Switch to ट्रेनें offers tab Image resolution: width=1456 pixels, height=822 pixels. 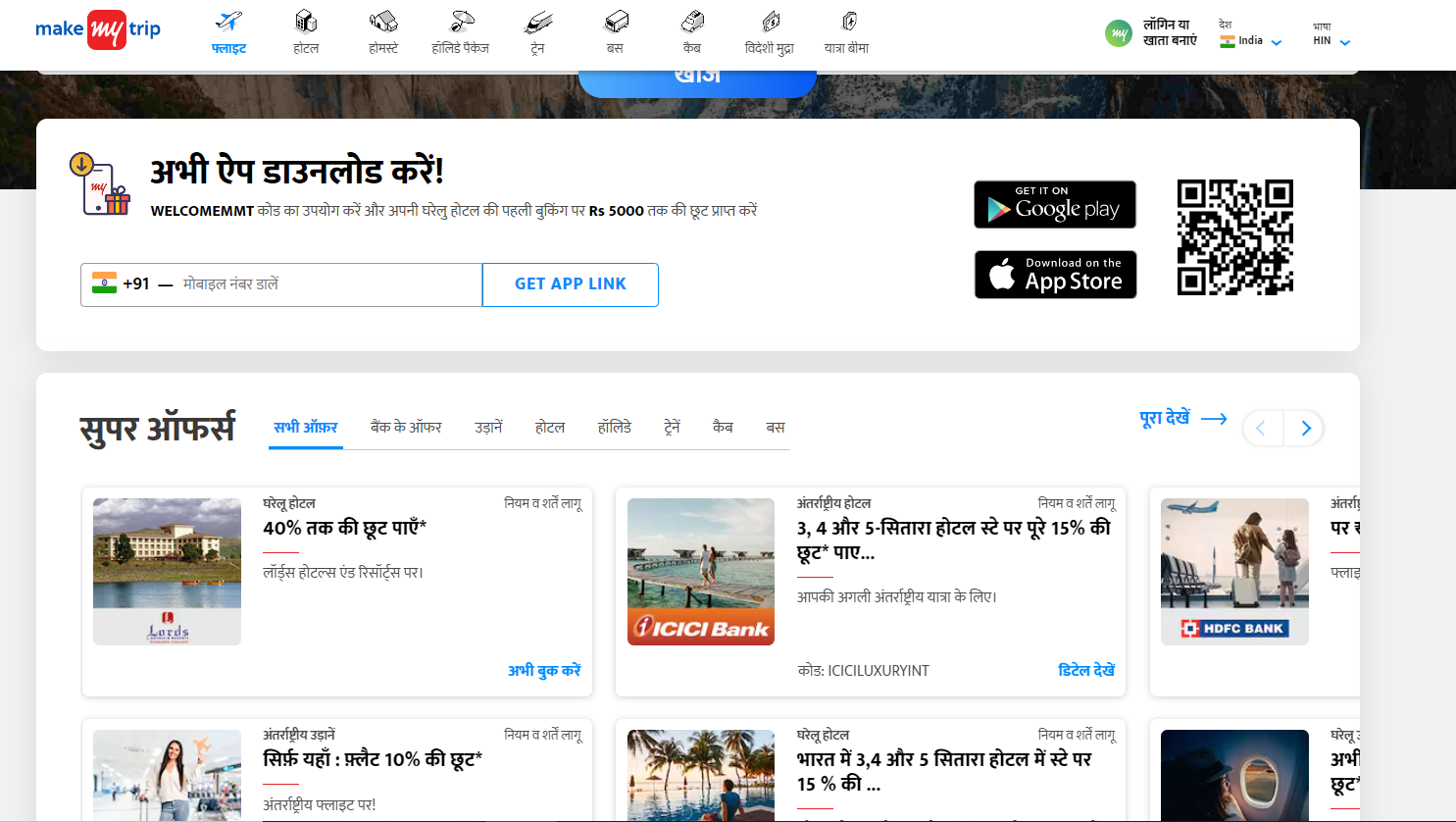[673, 428]
